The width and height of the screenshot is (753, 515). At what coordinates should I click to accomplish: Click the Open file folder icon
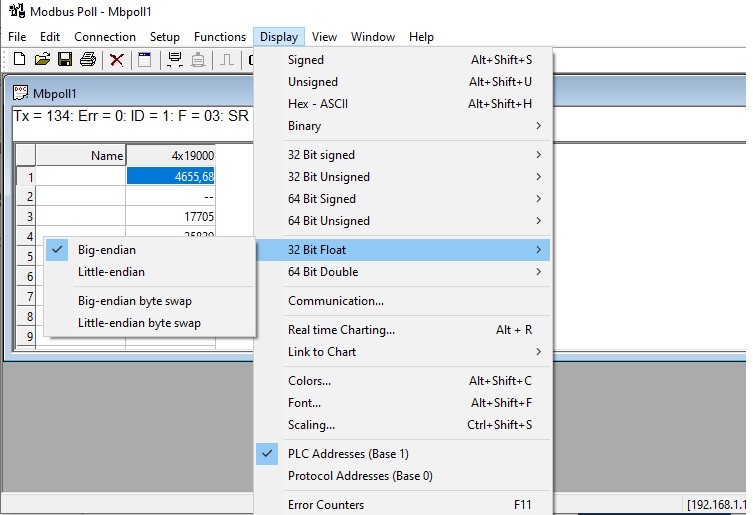(x=42, y=60)
